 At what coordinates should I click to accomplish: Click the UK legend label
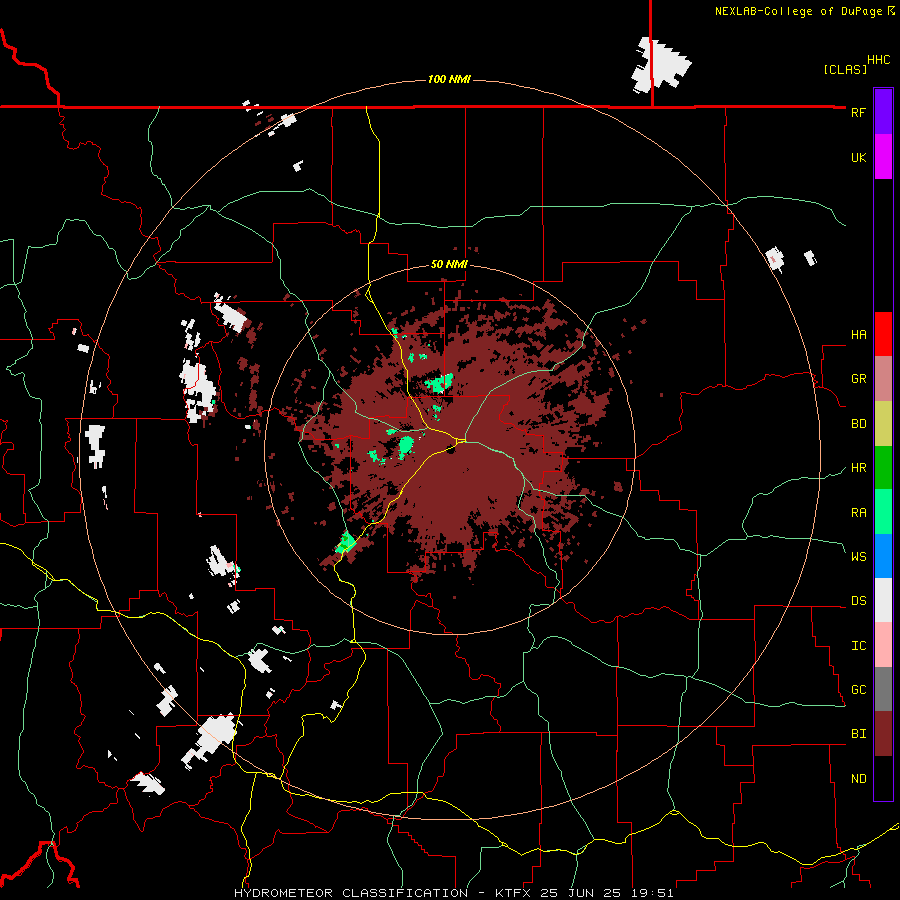click(858, 158)
